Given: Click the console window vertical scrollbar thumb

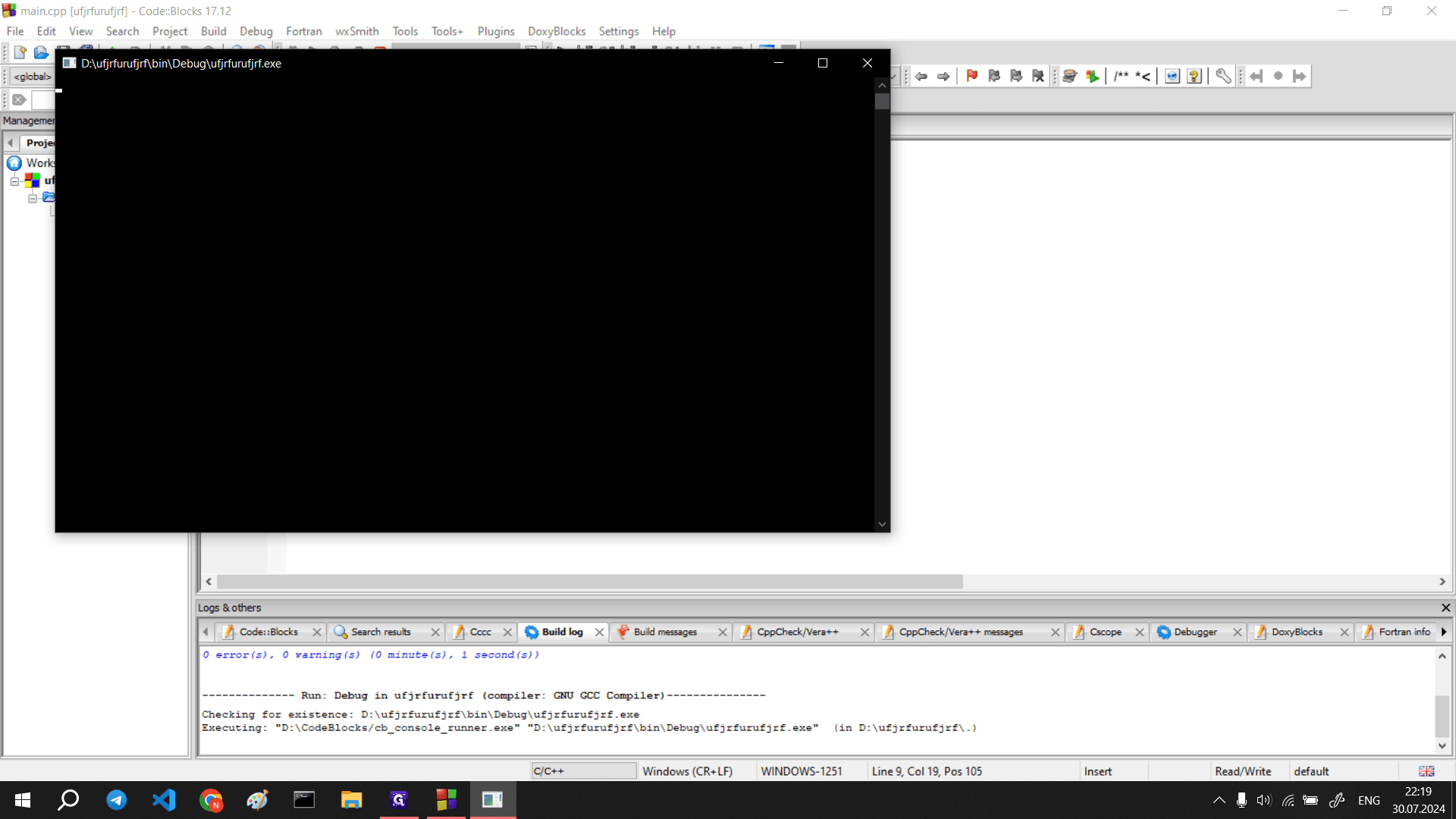Looking at the screenshot, I should coord(882,102).
